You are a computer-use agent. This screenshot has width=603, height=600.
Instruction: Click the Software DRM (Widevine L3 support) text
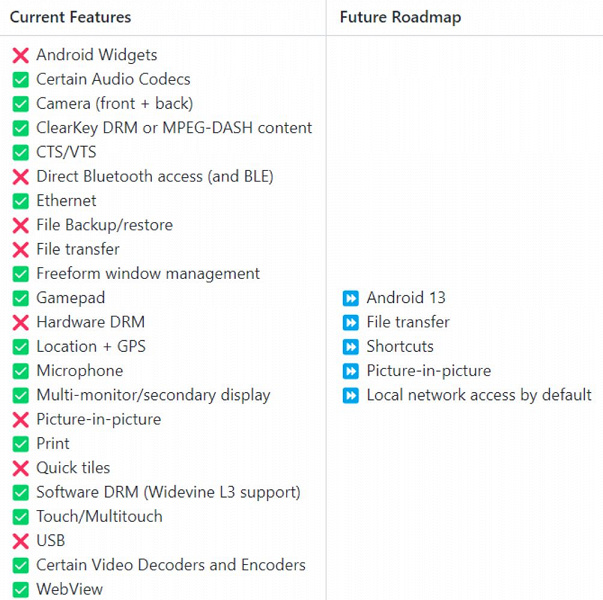(168, 492)
